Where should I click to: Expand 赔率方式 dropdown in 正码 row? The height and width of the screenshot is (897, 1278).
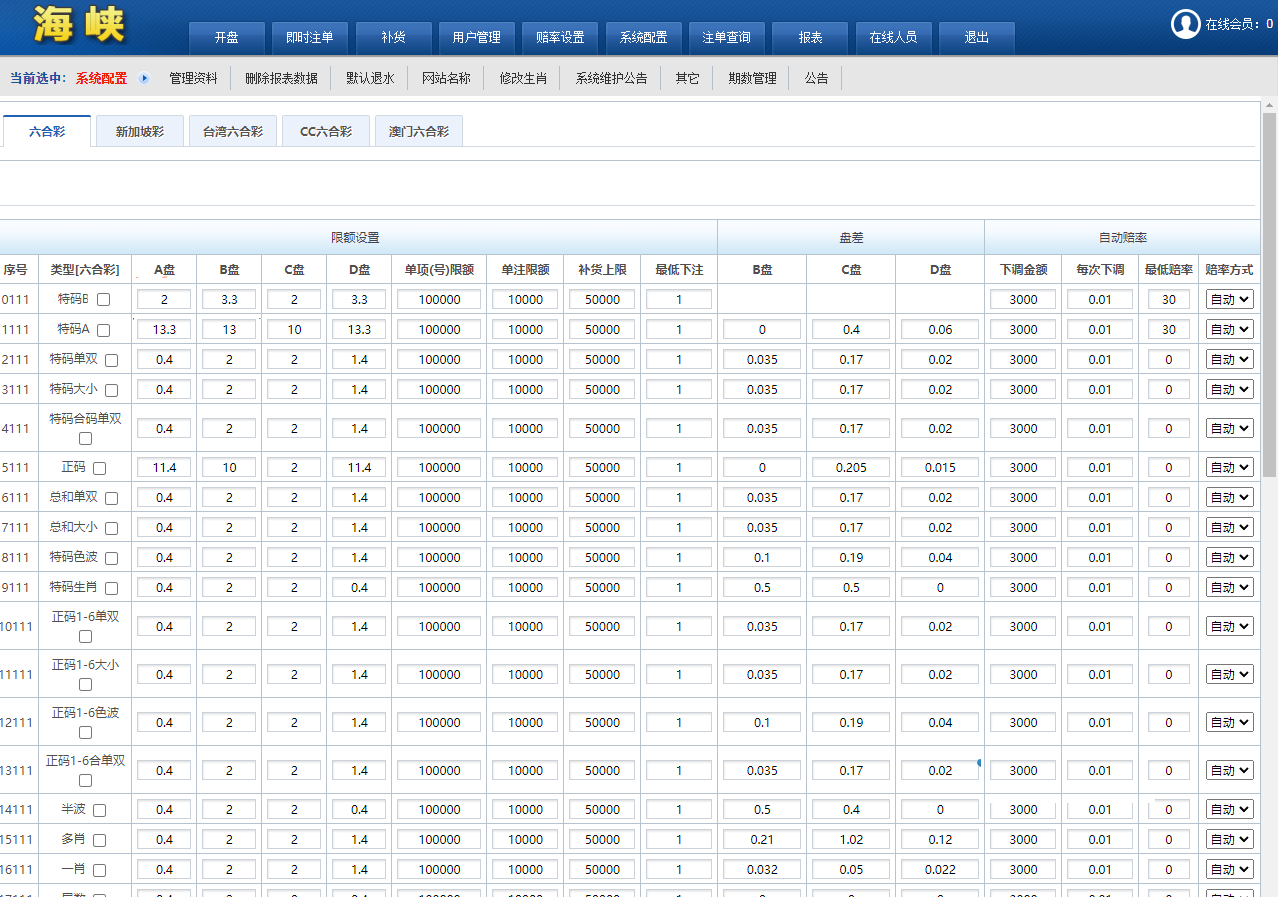point(1228,468)
